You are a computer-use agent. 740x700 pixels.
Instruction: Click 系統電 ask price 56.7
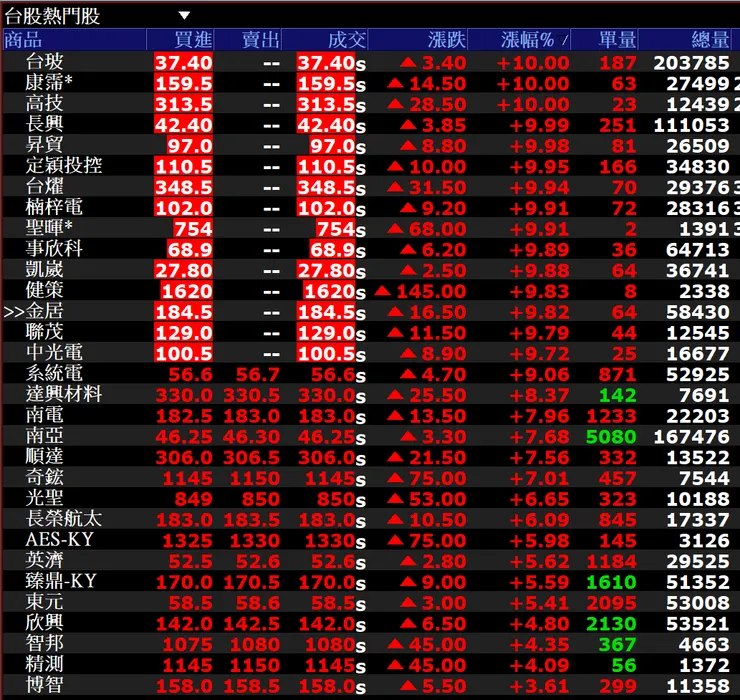[x=258, y=374]
